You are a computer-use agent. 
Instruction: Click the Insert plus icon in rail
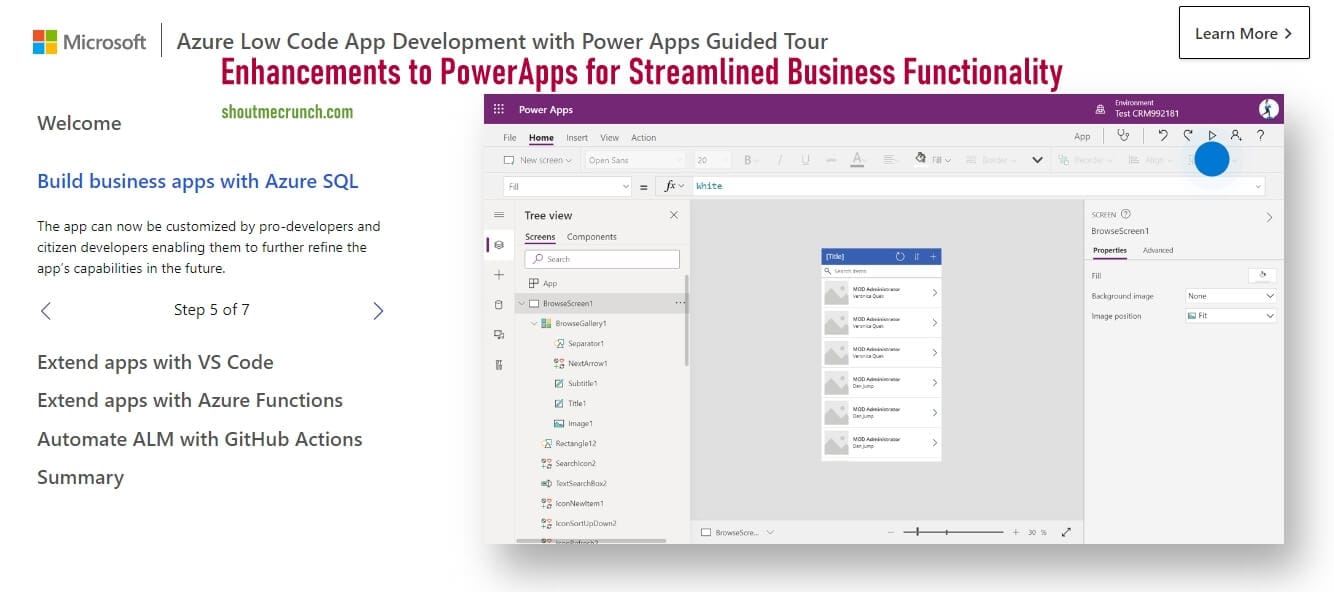(499, 275)
